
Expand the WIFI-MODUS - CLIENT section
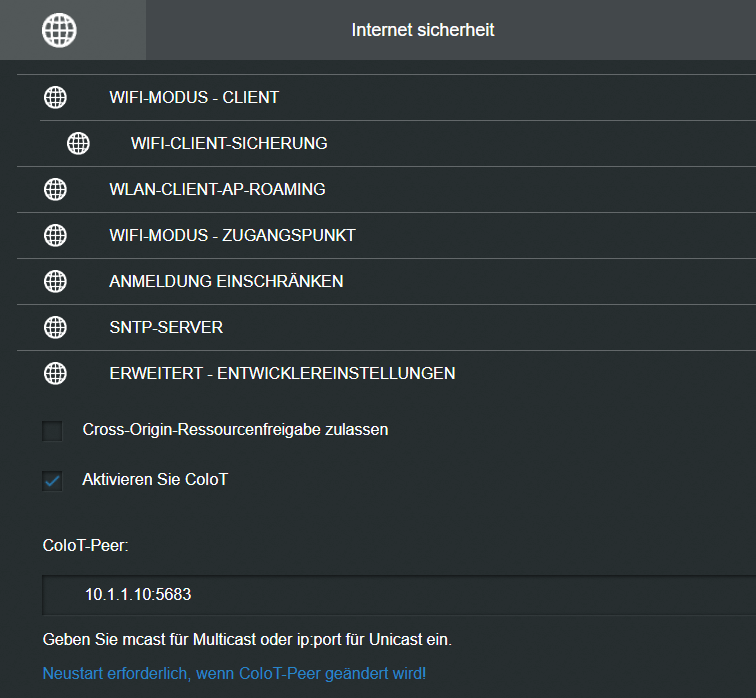[x=386, y=97]
